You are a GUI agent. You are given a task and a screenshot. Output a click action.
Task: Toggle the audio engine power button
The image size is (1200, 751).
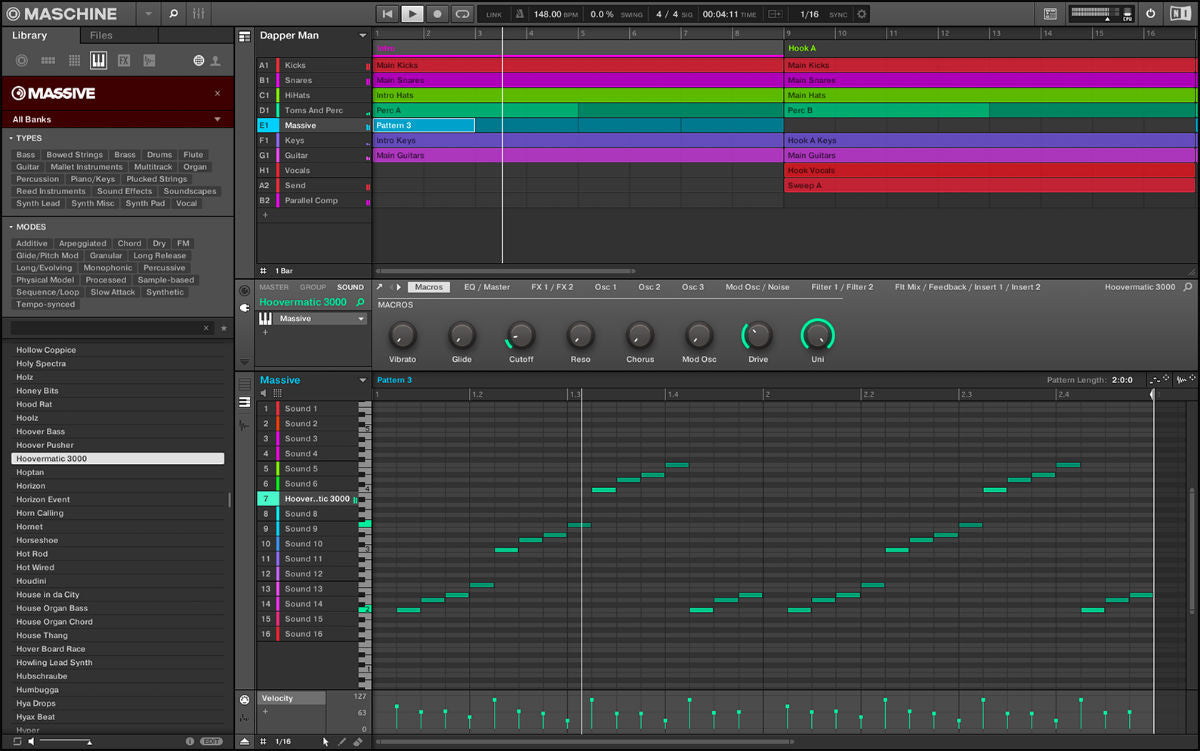1150,14
